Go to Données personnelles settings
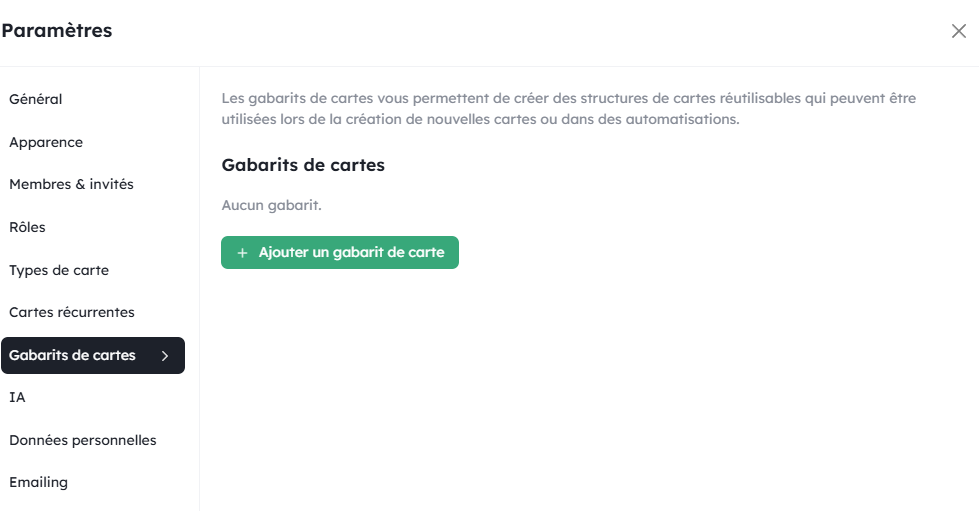The image size is (979, 511). point(83,440)
